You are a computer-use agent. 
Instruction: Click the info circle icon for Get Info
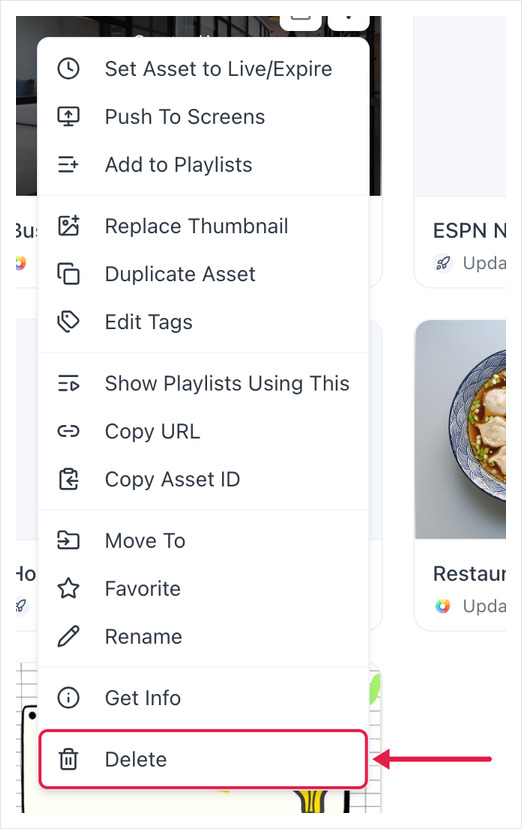(x=68, y=698)
